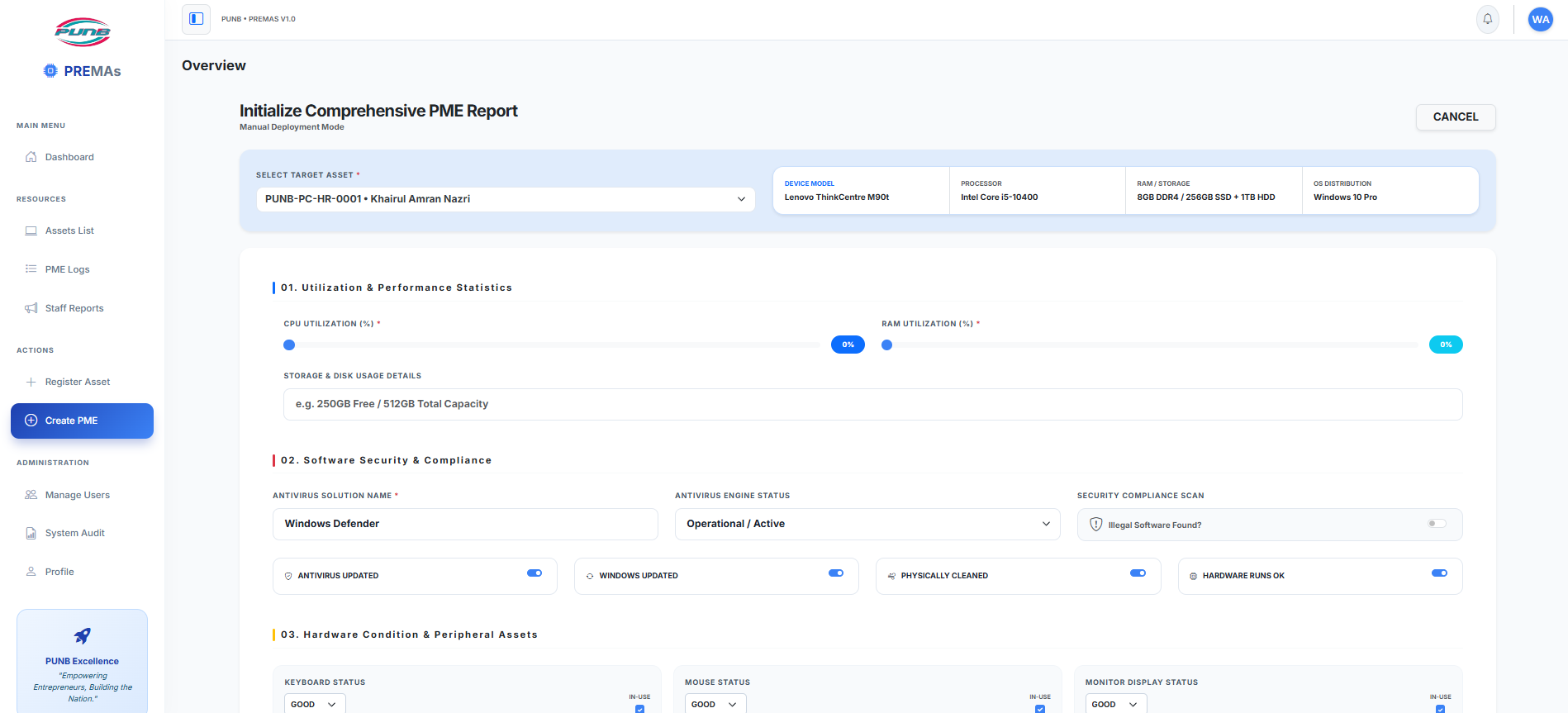Image resolution: width=1568 pixels, height=713 pixels.
Task: Toggle the Antivirus Updated switch
Action: pos(535,573)
